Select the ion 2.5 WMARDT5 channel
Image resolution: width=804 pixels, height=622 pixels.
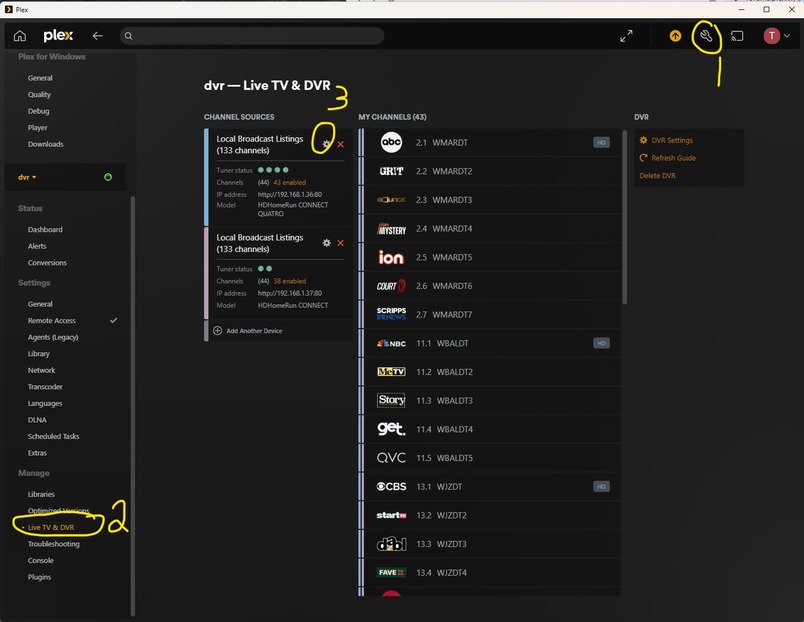(489, 257)
